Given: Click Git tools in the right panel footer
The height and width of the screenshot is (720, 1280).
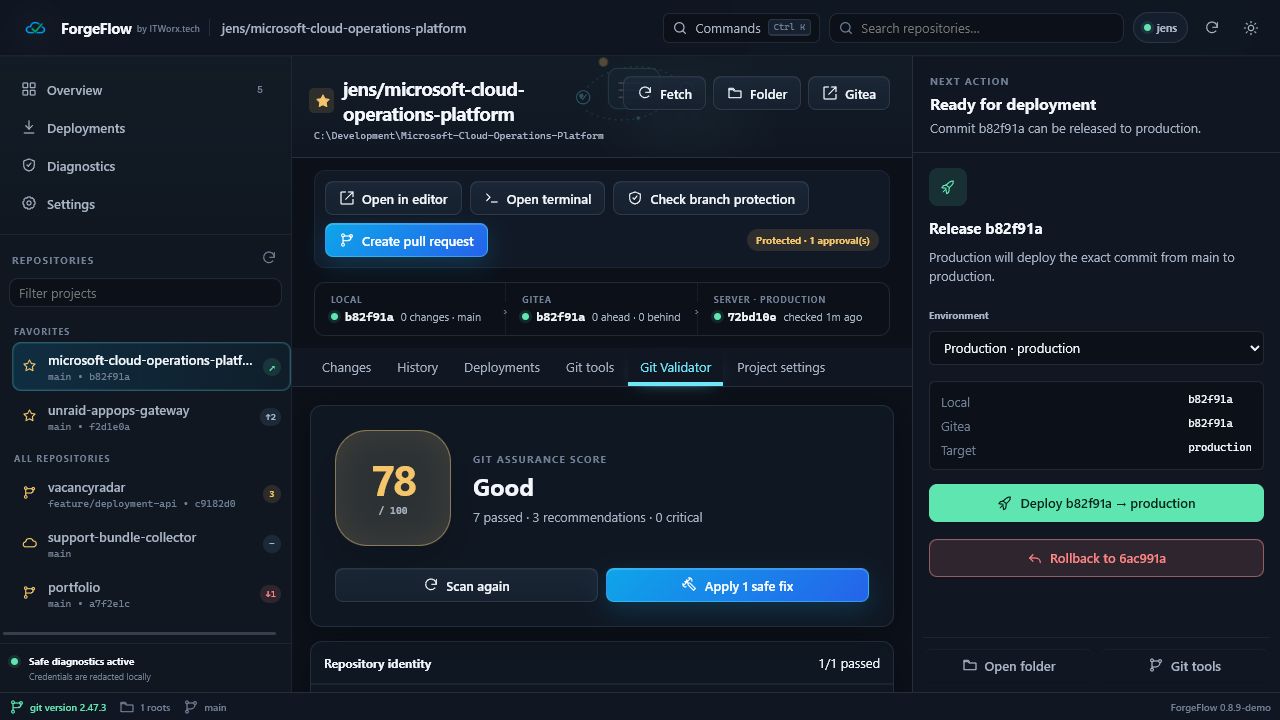Looking at the screenshot, I should click(1185, 666).
